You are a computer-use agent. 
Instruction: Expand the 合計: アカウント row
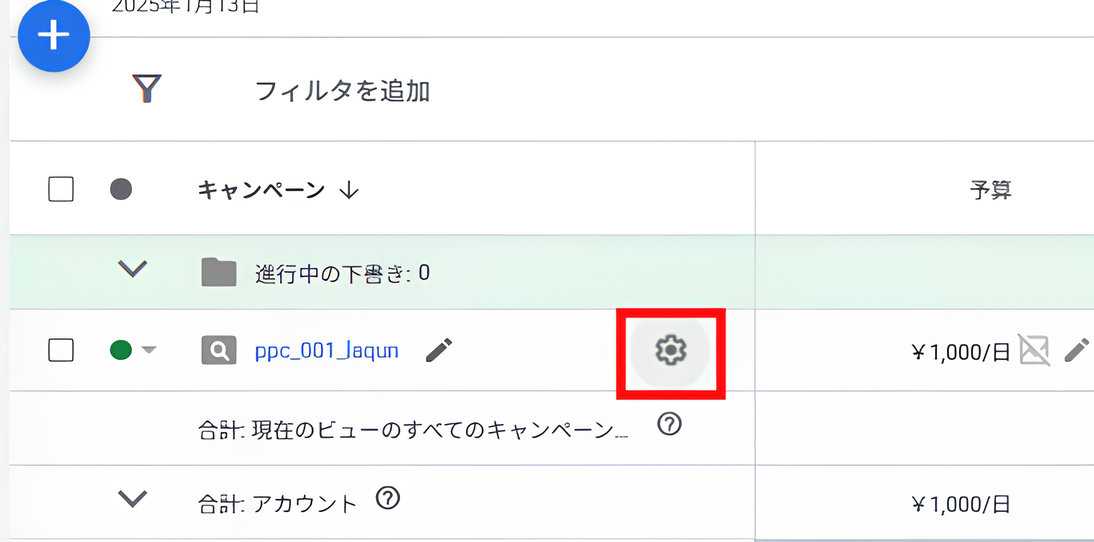133,498
